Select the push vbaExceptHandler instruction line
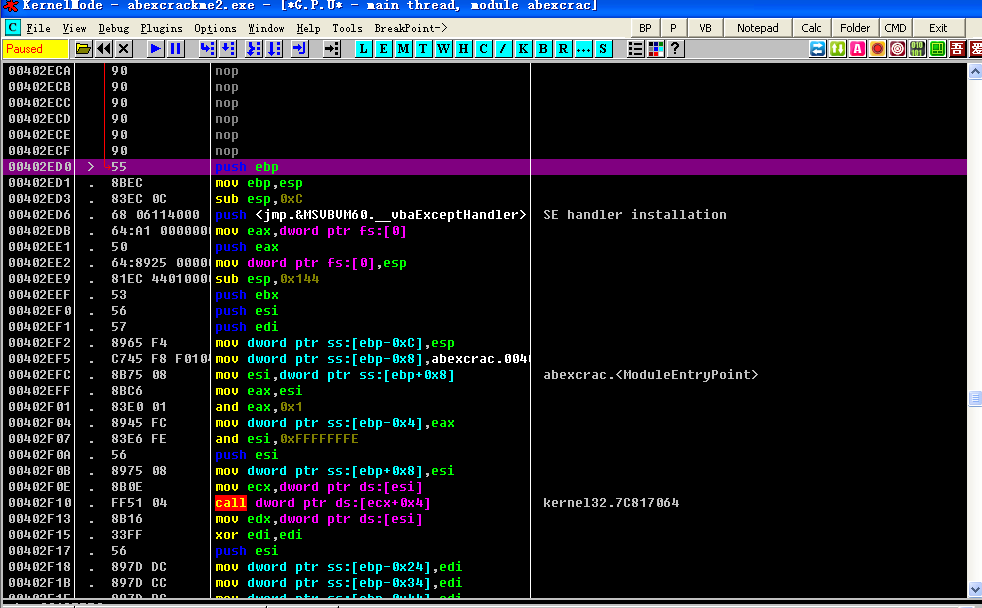This screenshot has width=982, height=608. [x=370, y=215]
